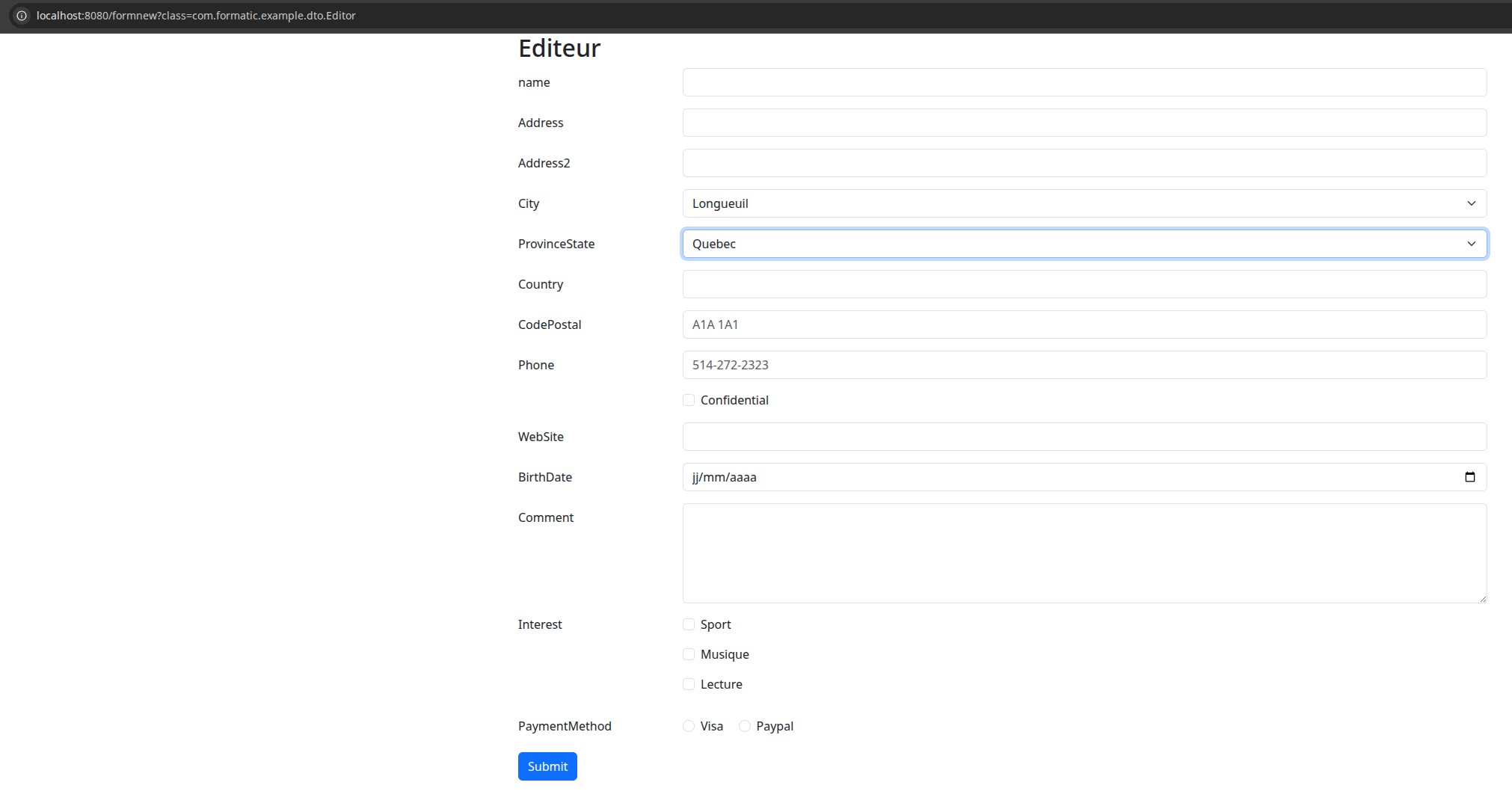Click the WebSite label text
The height and width of the screenshot is (803, 1512).
click(541, 437)
